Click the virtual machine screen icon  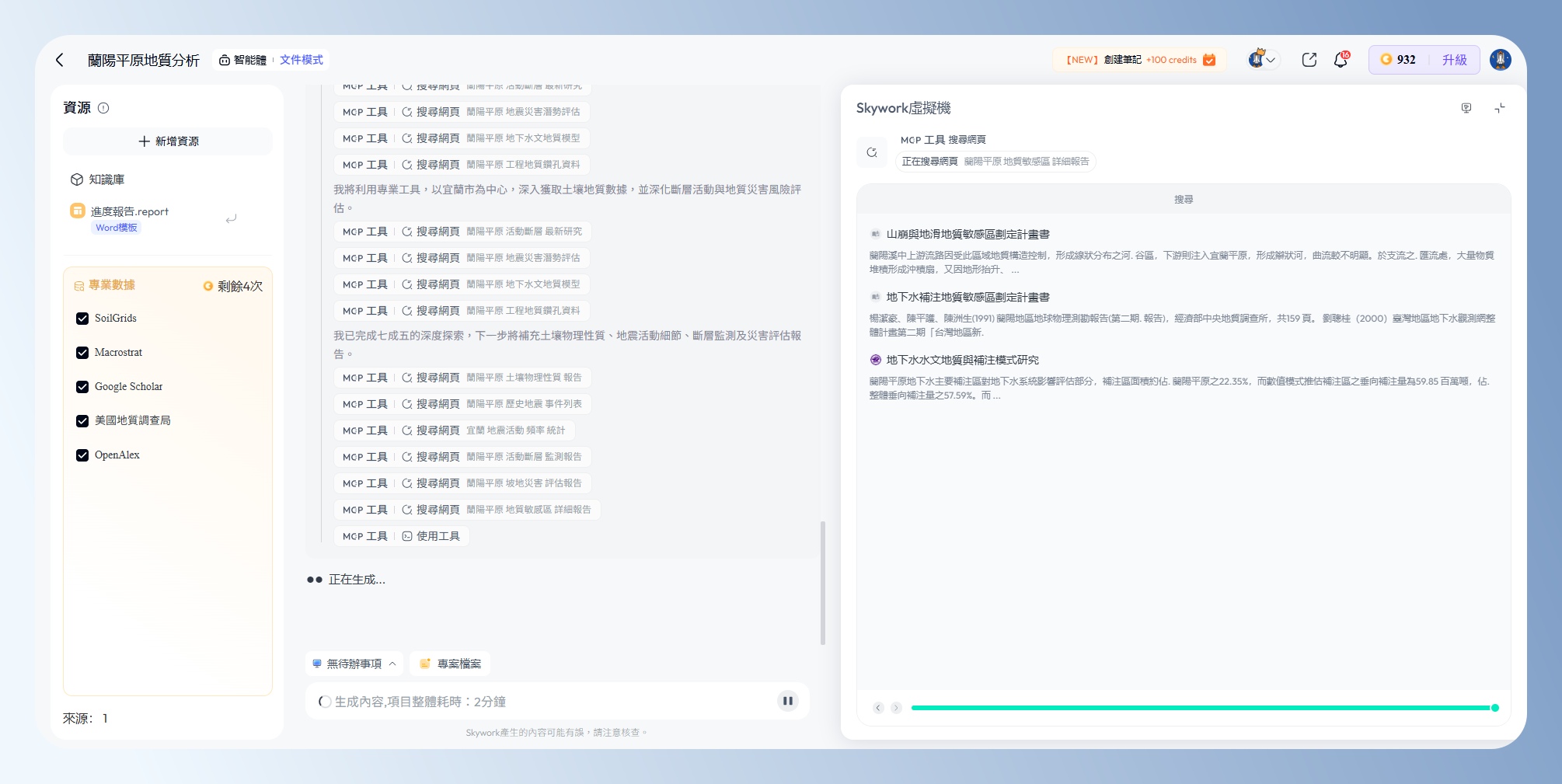(x=1466, y=108)
